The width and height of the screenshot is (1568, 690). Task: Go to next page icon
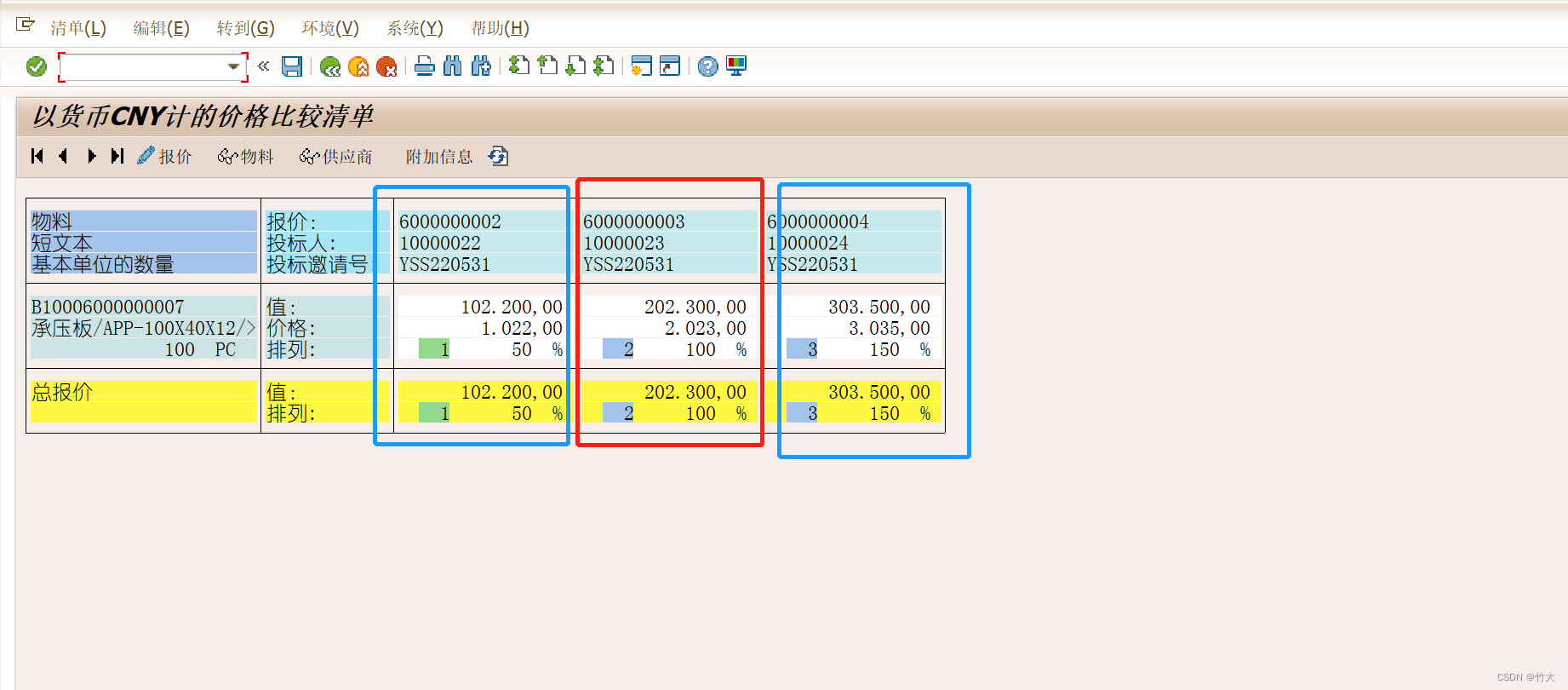[575, 66]
